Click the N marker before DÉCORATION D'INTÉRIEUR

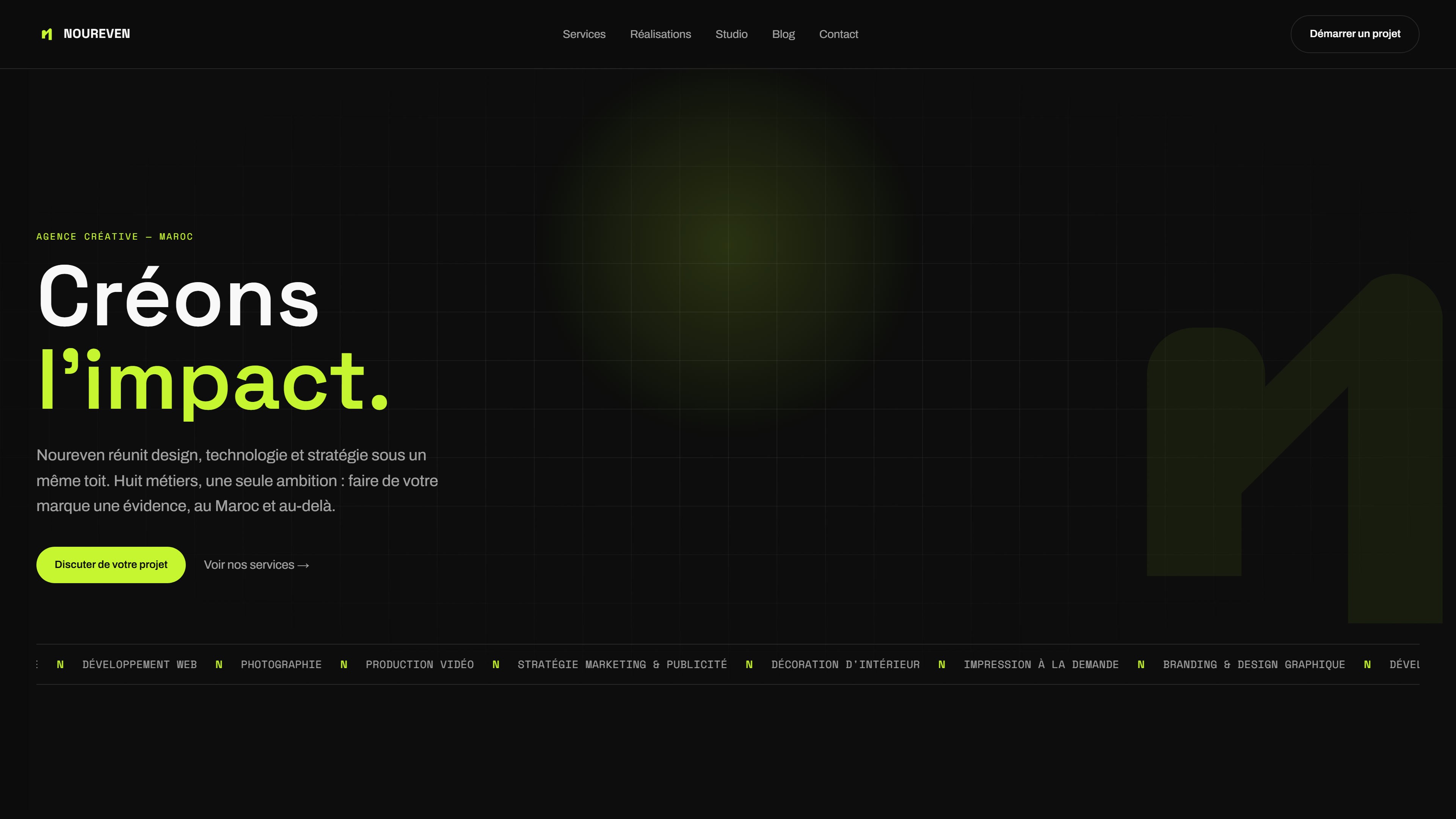(x=749, y=664)
